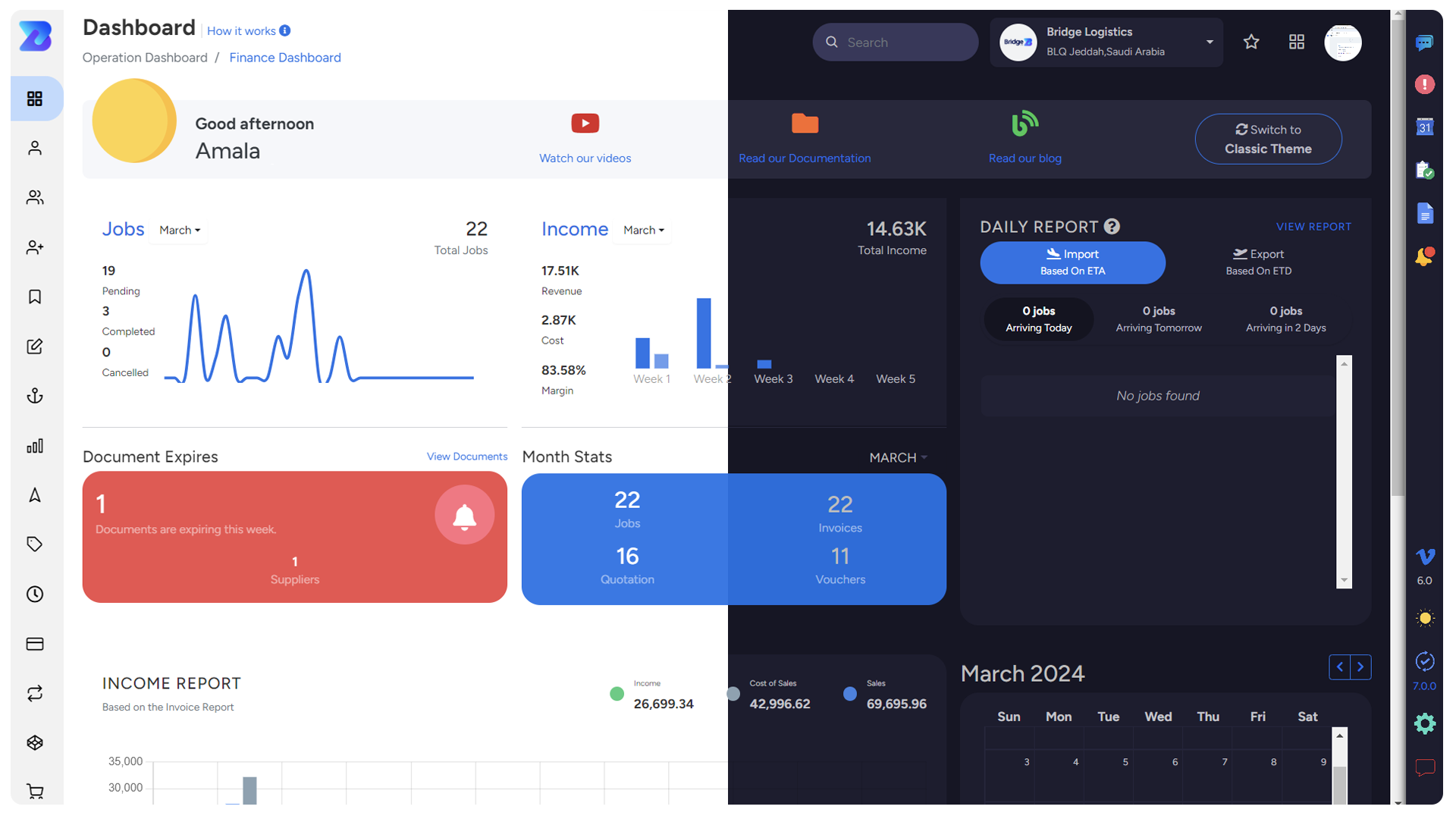Select Export Based On ETD option

point(1258,262)
